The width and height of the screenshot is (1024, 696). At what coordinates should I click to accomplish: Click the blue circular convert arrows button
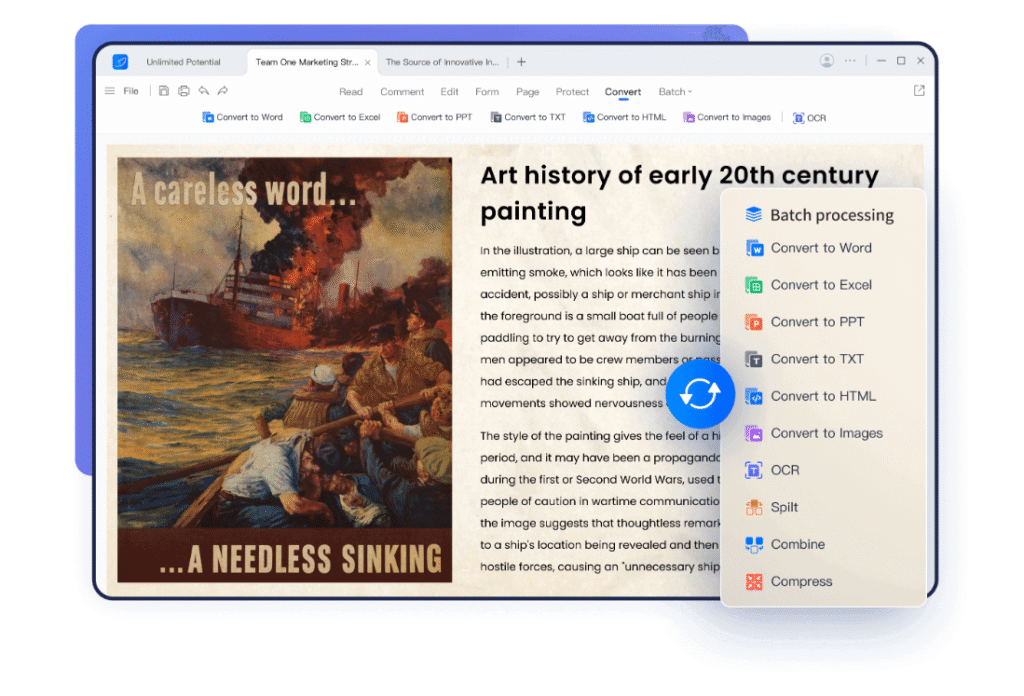[x=700, y=394]
